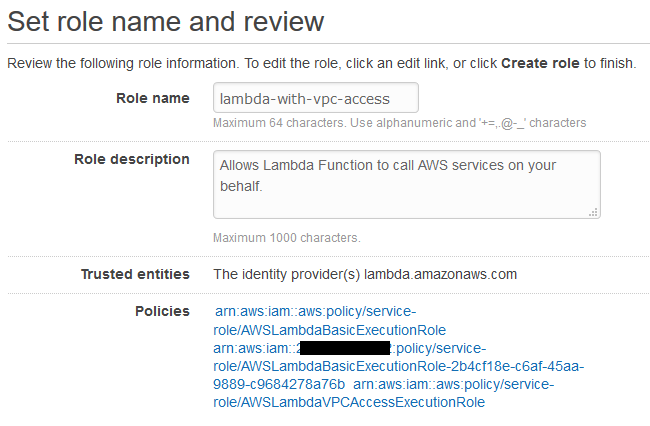The height and width of the screenshot is (426, 650).
Task: Click the bold "Create role" text
Action: (540, 63)
